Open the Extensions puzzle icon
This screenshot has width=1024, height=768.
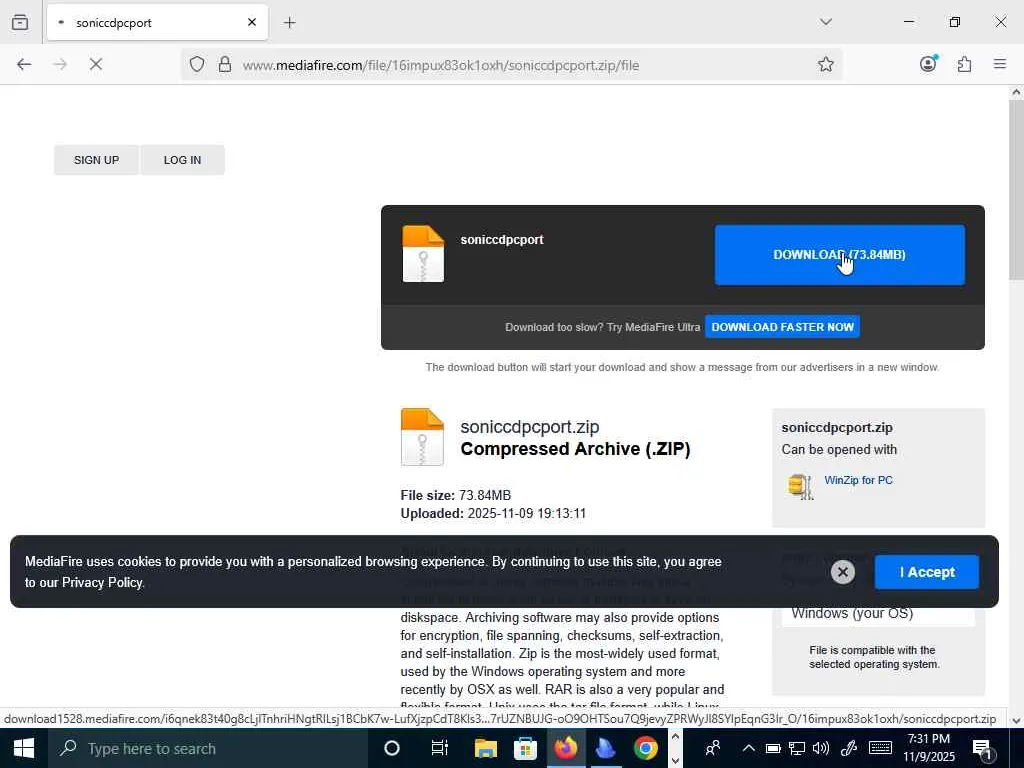point(964,64)
